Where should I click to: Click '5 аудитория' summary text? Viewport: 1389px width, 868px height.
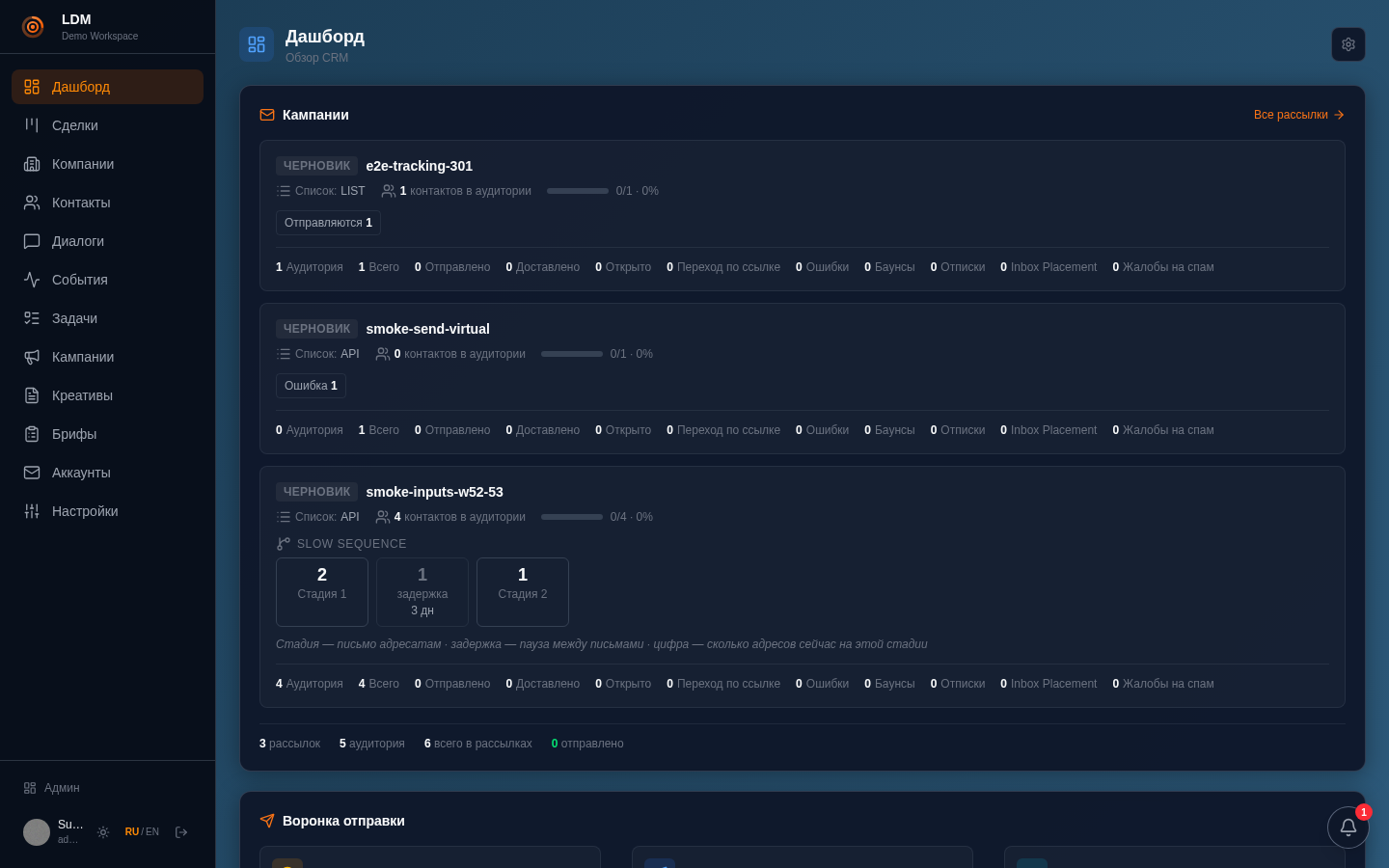tap(372, 744)
